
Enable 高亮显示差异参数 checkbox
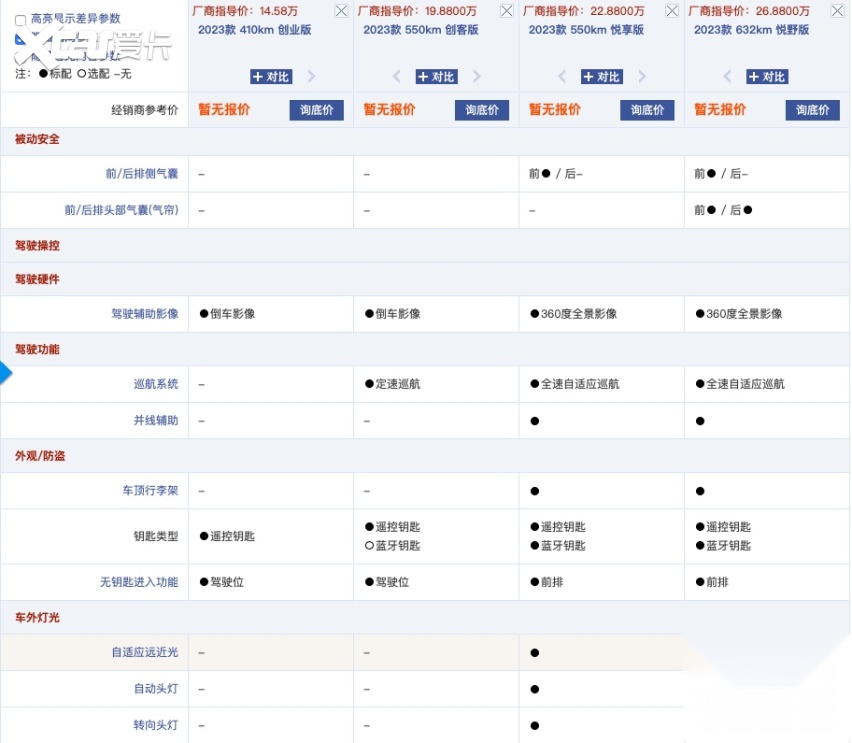tap(21, 19)
